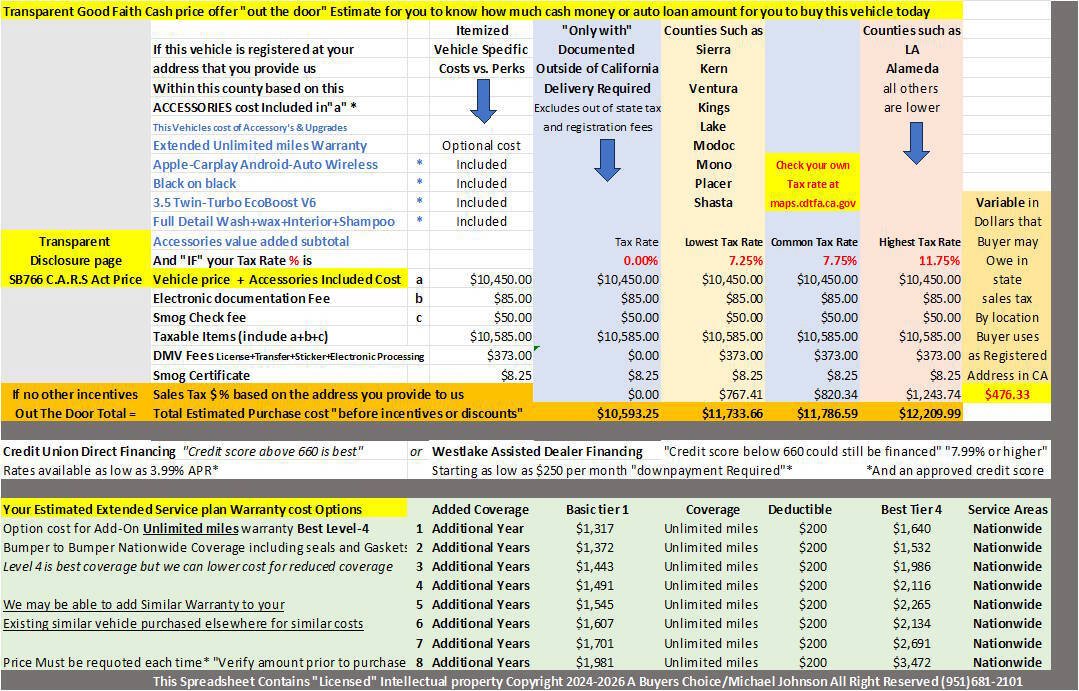1079x691 pixels.
Task: Click the Credit Union Direct Financing label
Action: click(89, 451)
